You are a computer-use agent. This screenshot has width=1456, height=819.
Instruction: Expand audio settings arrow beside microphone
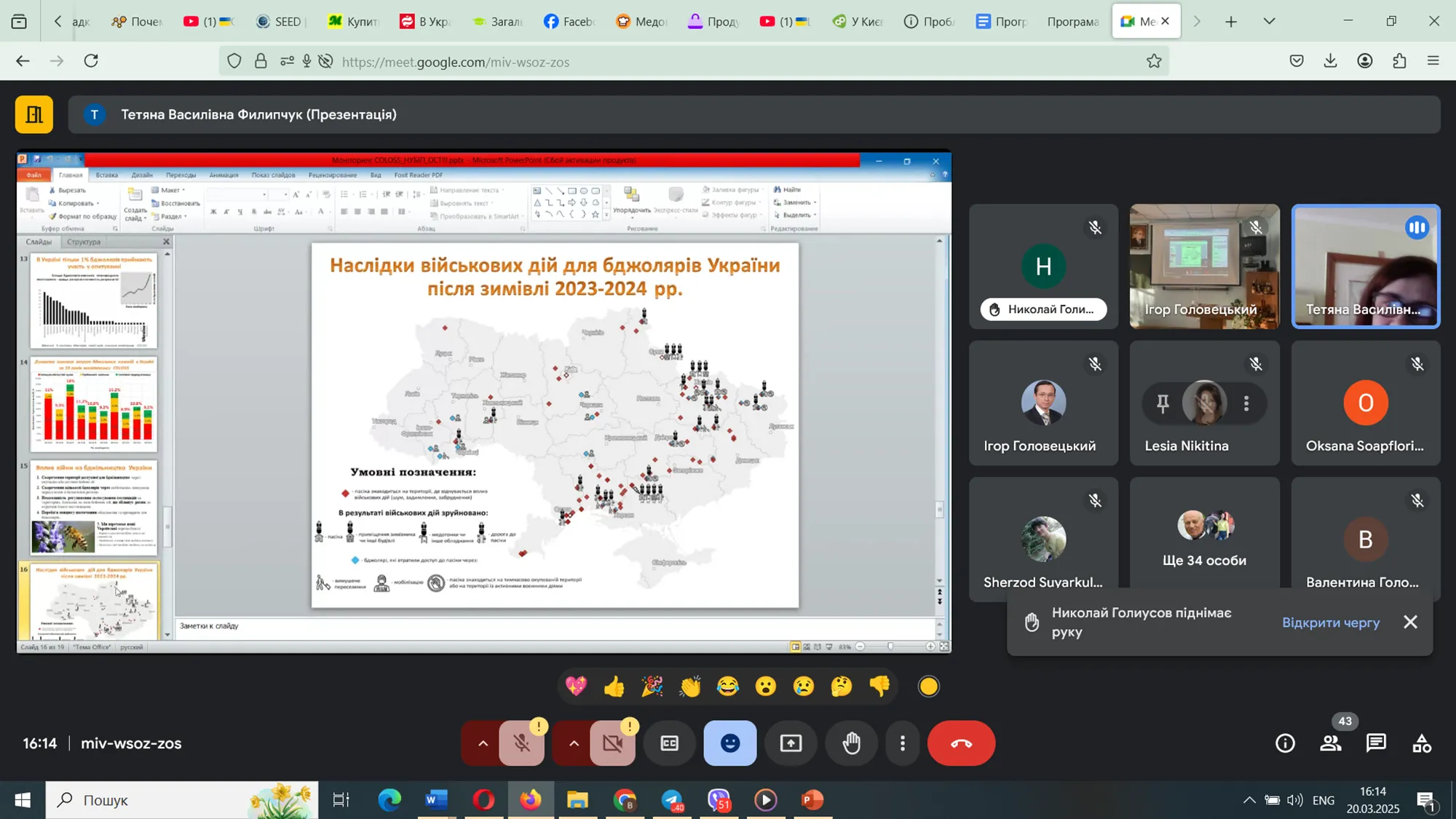483,743
